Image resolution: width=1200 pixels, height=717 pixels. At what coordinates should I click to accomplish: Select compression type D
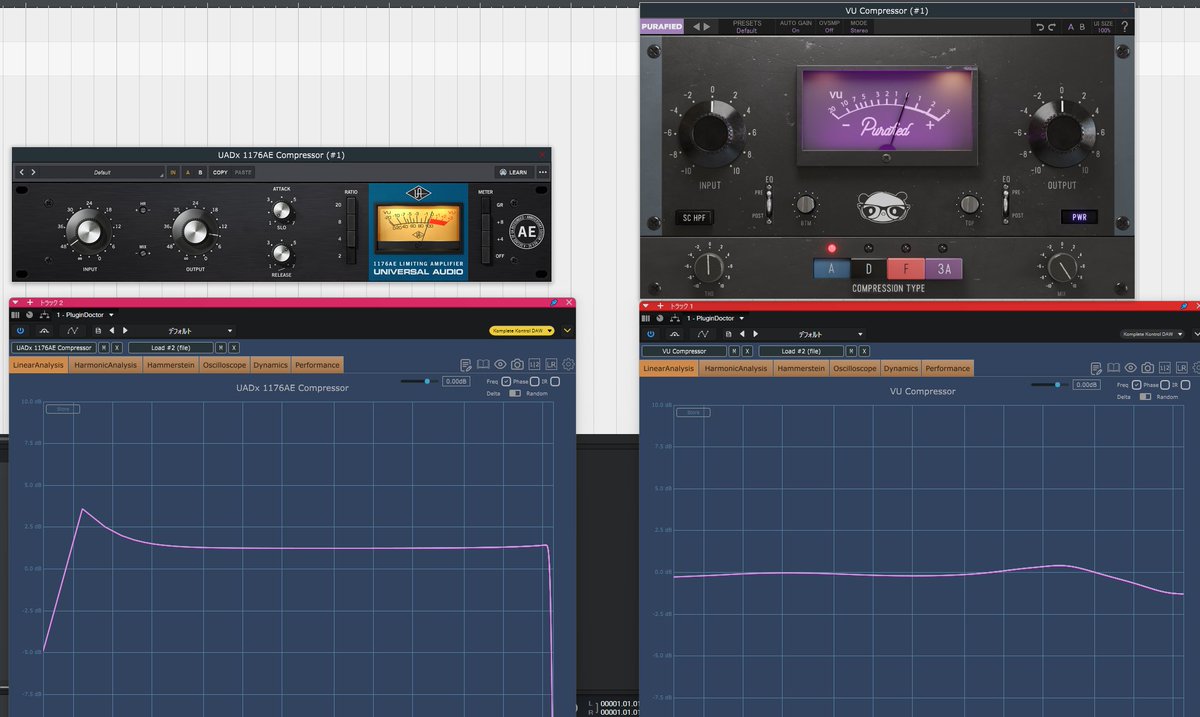tap(868, 269)
